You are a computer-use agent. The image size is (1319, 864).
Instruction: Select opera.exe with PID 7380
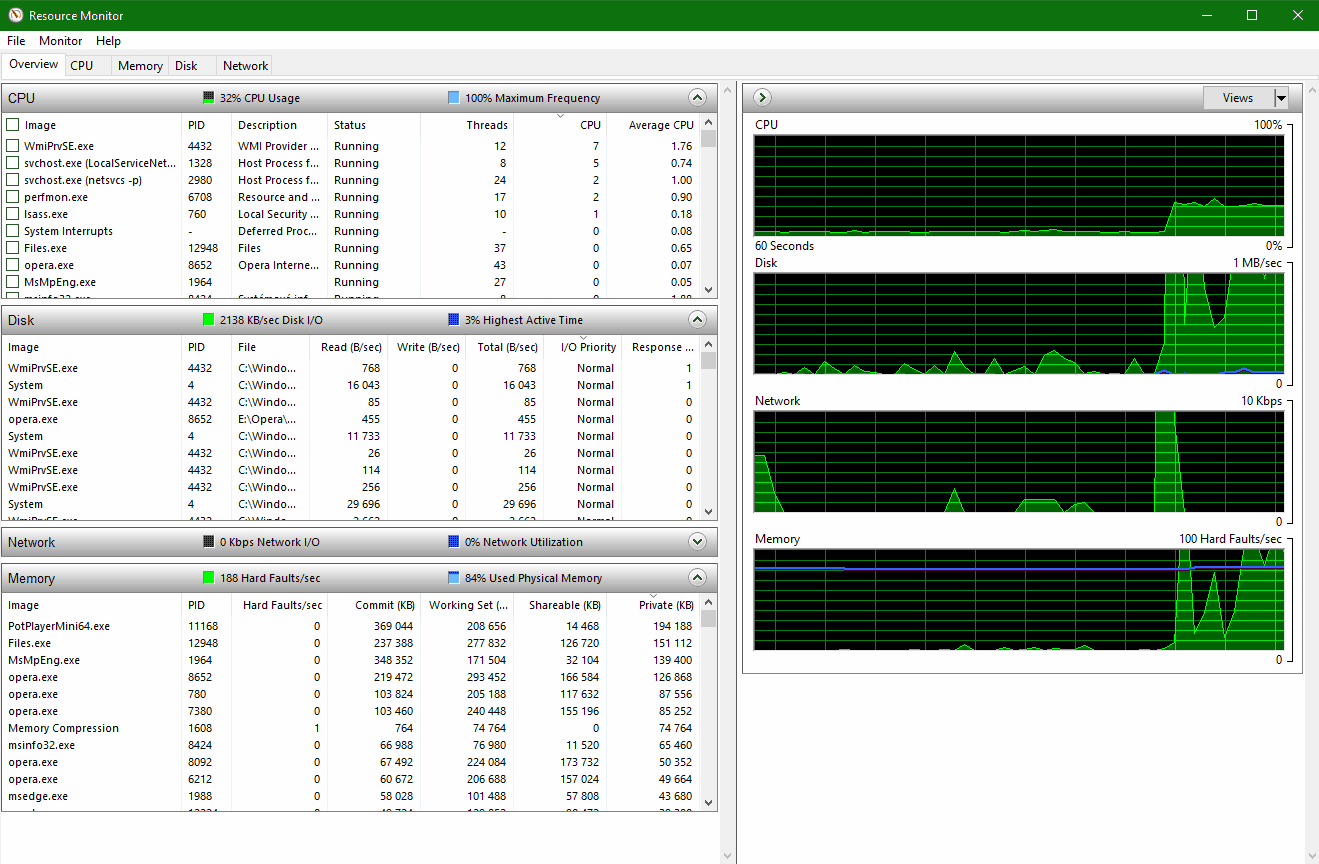351,711
